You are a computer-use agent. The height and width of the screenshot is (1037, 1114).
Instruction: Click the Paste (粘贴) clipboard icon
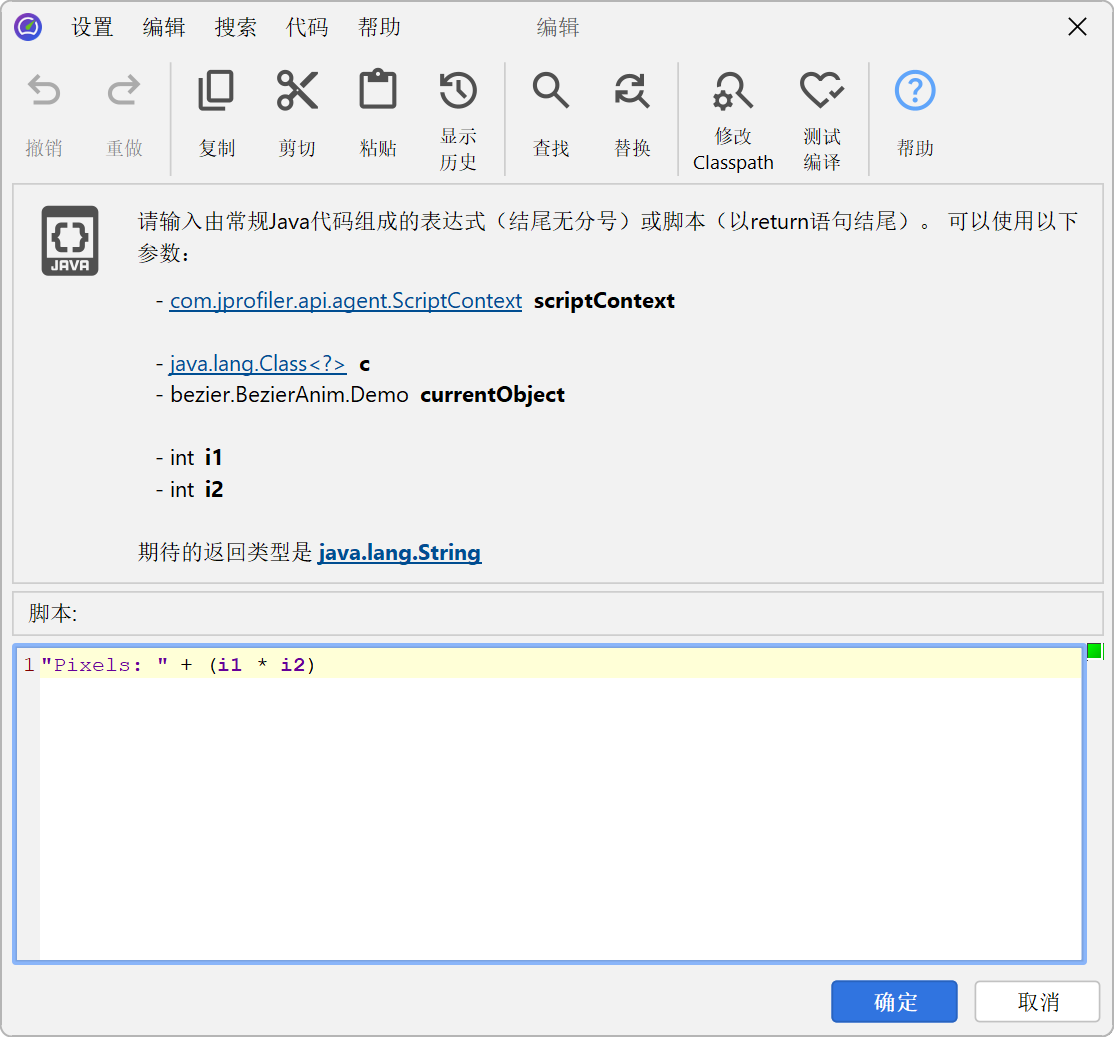[x=378, y=93]
